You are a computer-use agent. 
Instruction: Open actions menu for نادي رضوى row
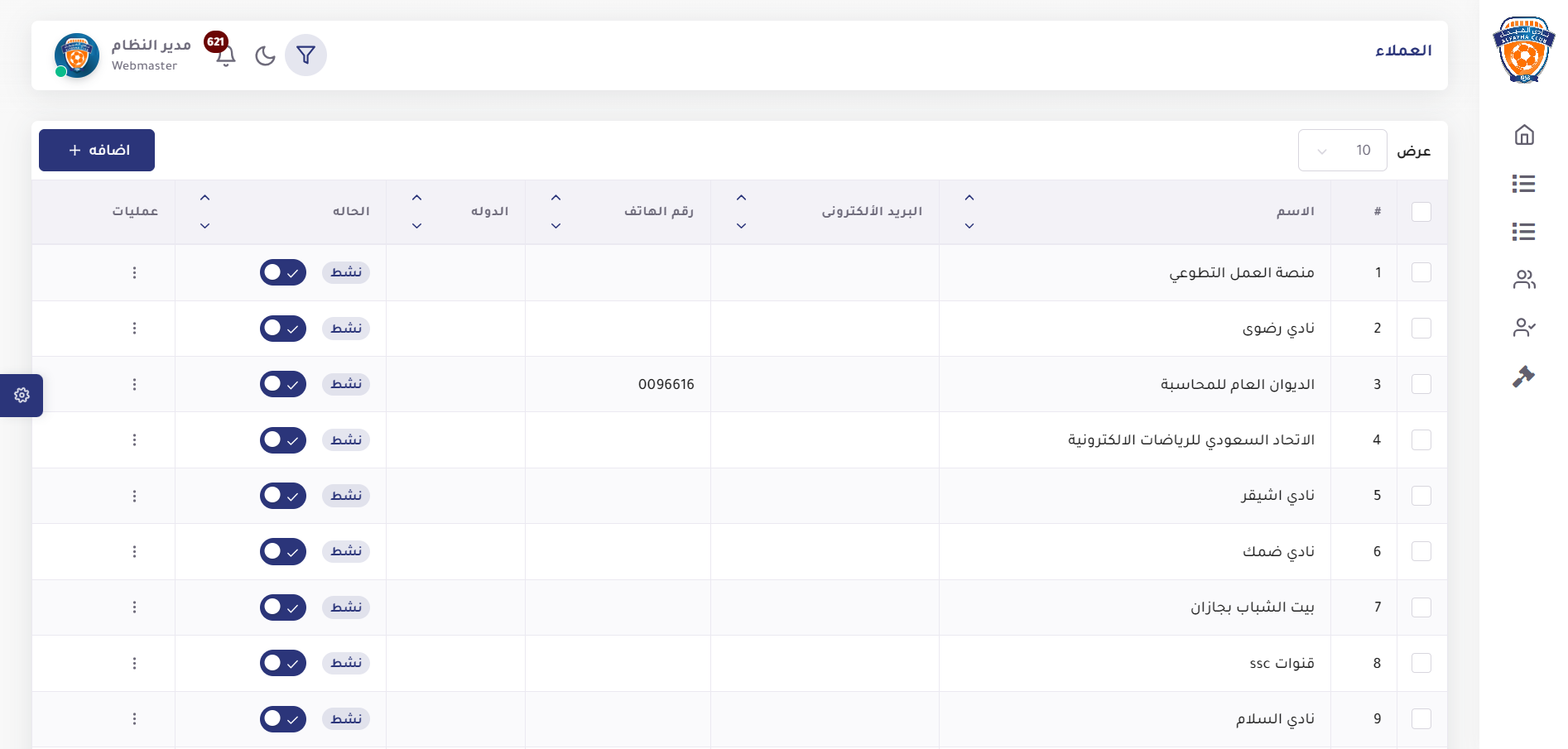(134, 329)
